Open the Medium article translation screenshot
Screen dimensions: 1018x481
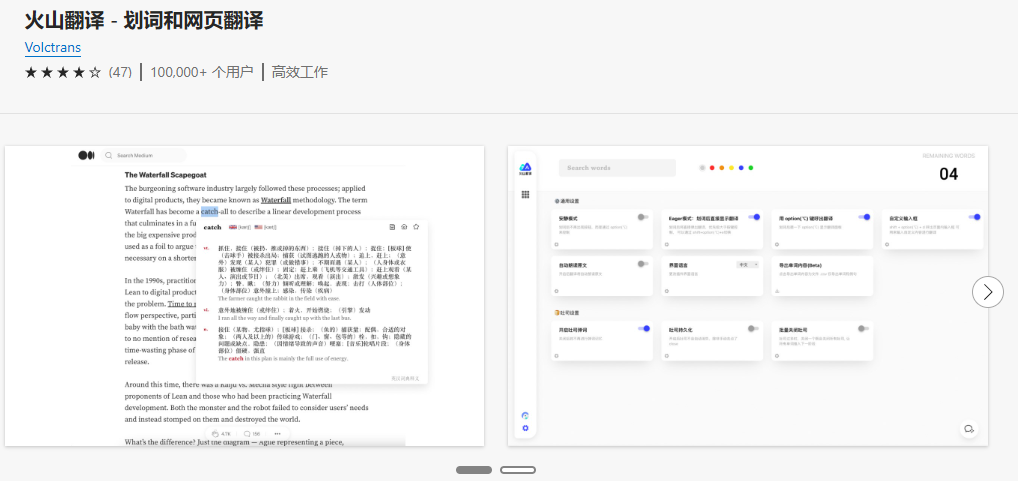coord(245,296)
